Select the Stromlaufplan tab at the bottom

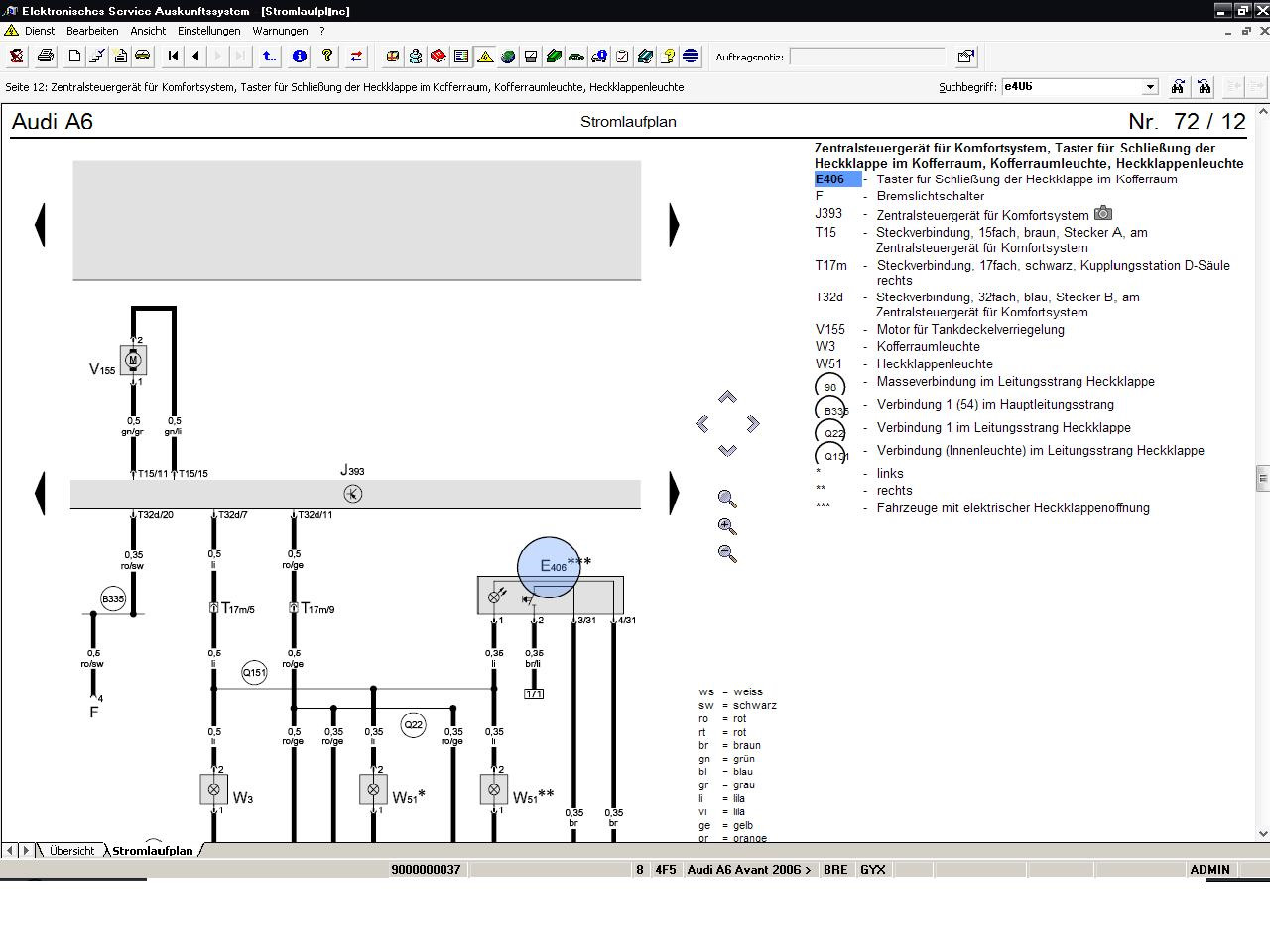(x=152, y=851)
